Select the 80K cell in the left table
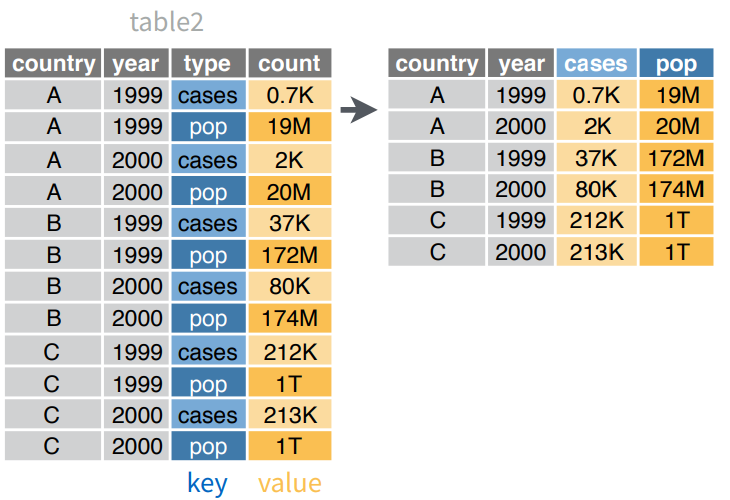 pyautogui.click(x=290, y=286)
